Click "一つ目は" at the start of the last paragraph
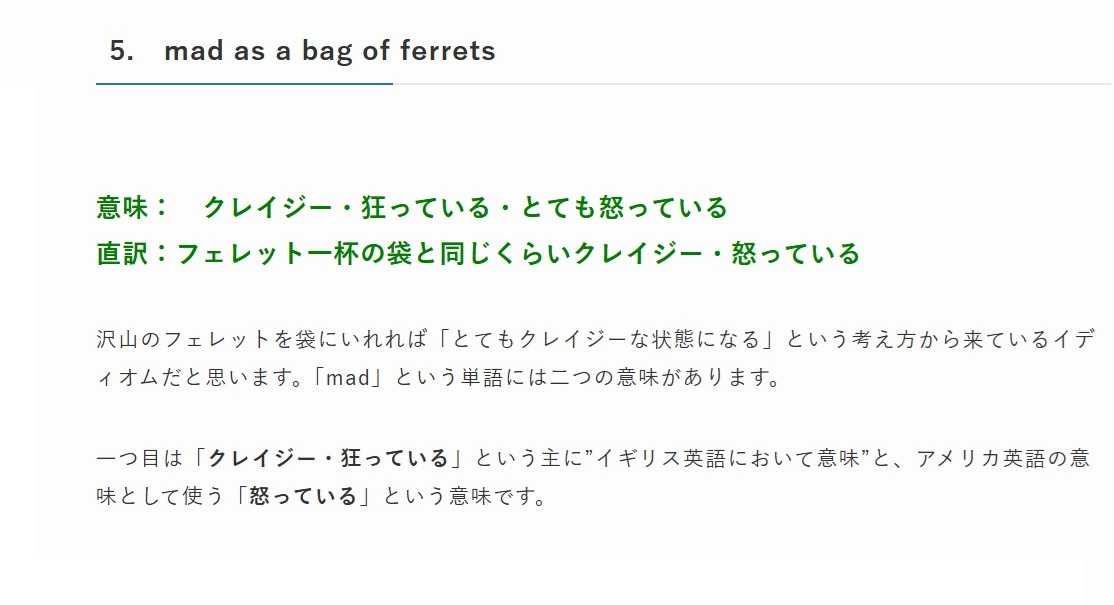 140,458
